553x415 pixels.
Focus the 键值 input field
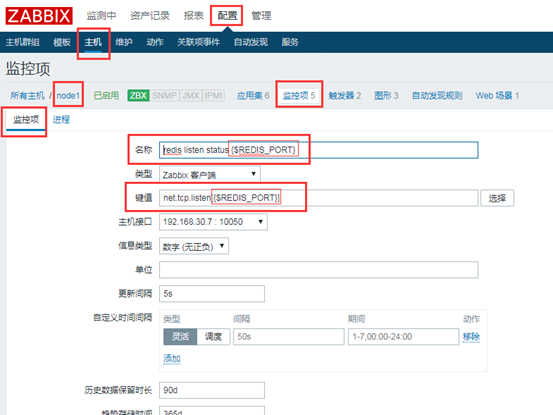(318, 198)
